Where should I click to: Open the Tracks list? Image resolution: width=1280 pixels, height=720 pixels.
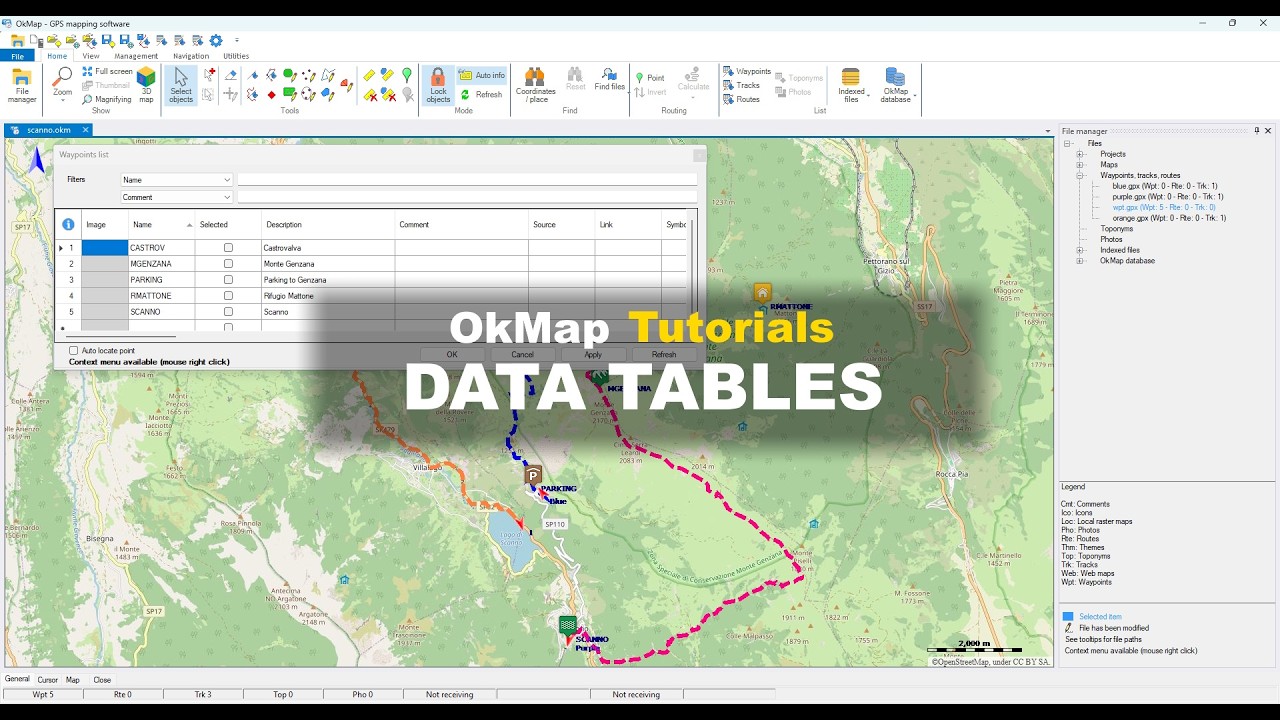point(741,85)
